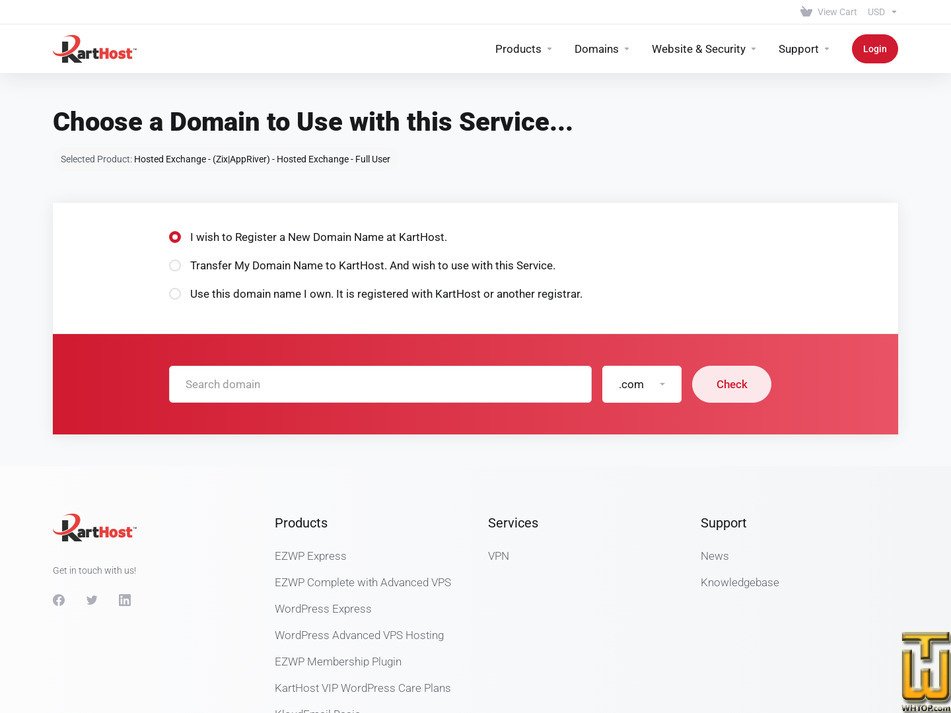951x713 pixels.
Task: Open the USD currency dropdown
Action: pos(882,12)
